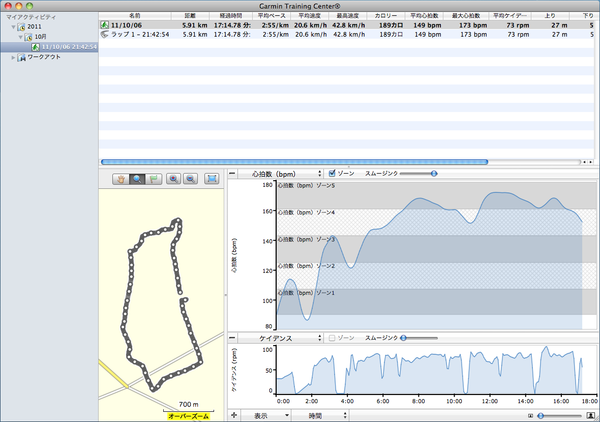Viewport: 600px width, 422px height.
Task: Open the 心拍数 (bpm) graph type dropdown
Action: click(280, 174)
